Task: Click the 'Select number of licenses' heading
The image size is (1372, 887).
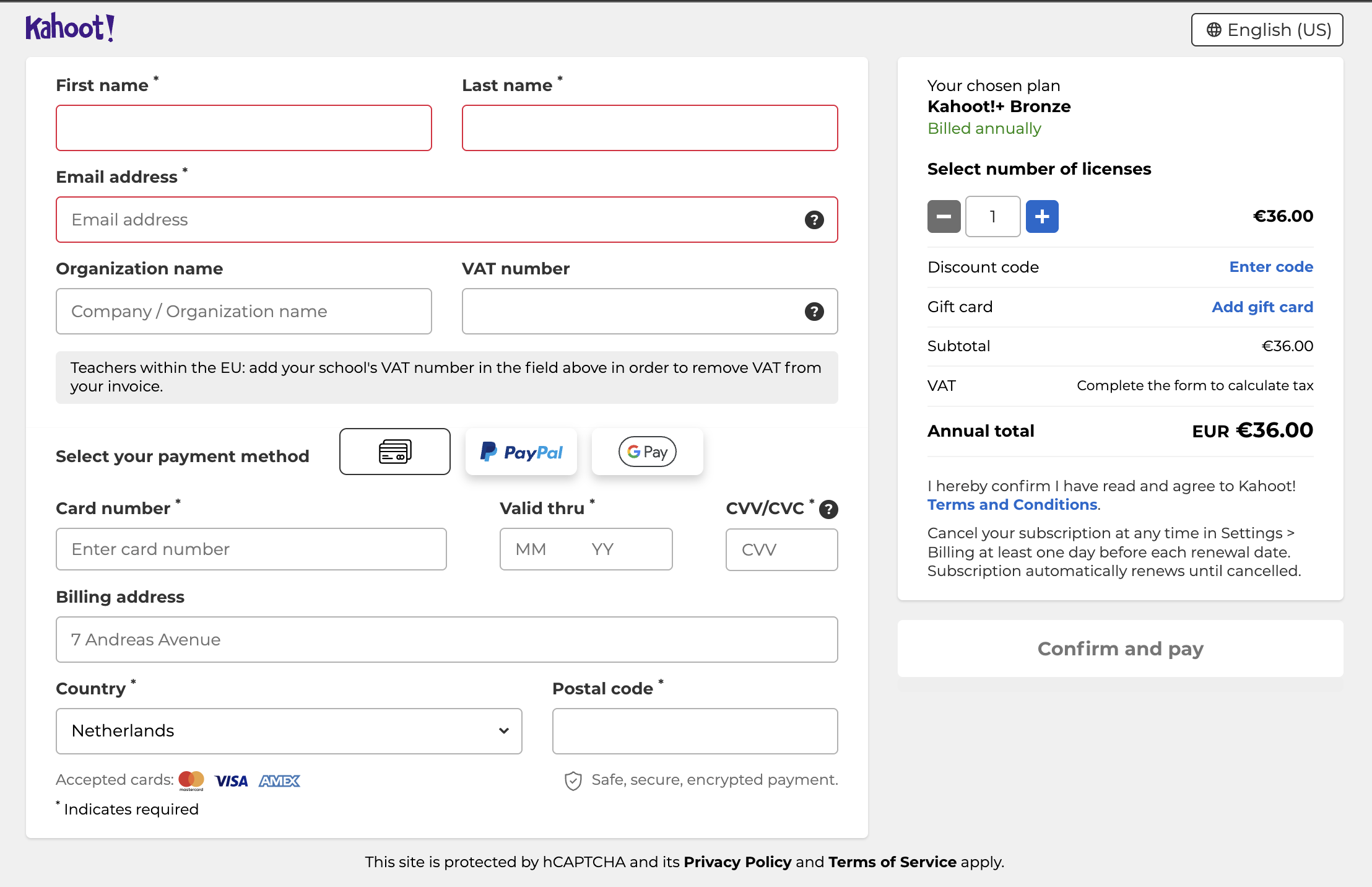Action: point(1040,169)
